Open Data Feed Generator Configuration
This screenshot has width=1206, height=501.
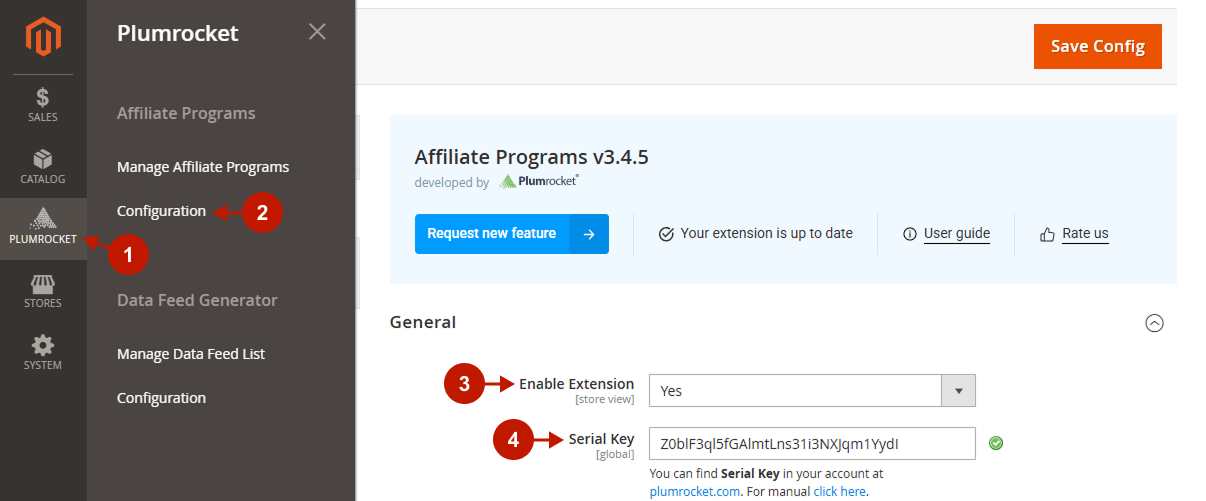pos(161,398)
